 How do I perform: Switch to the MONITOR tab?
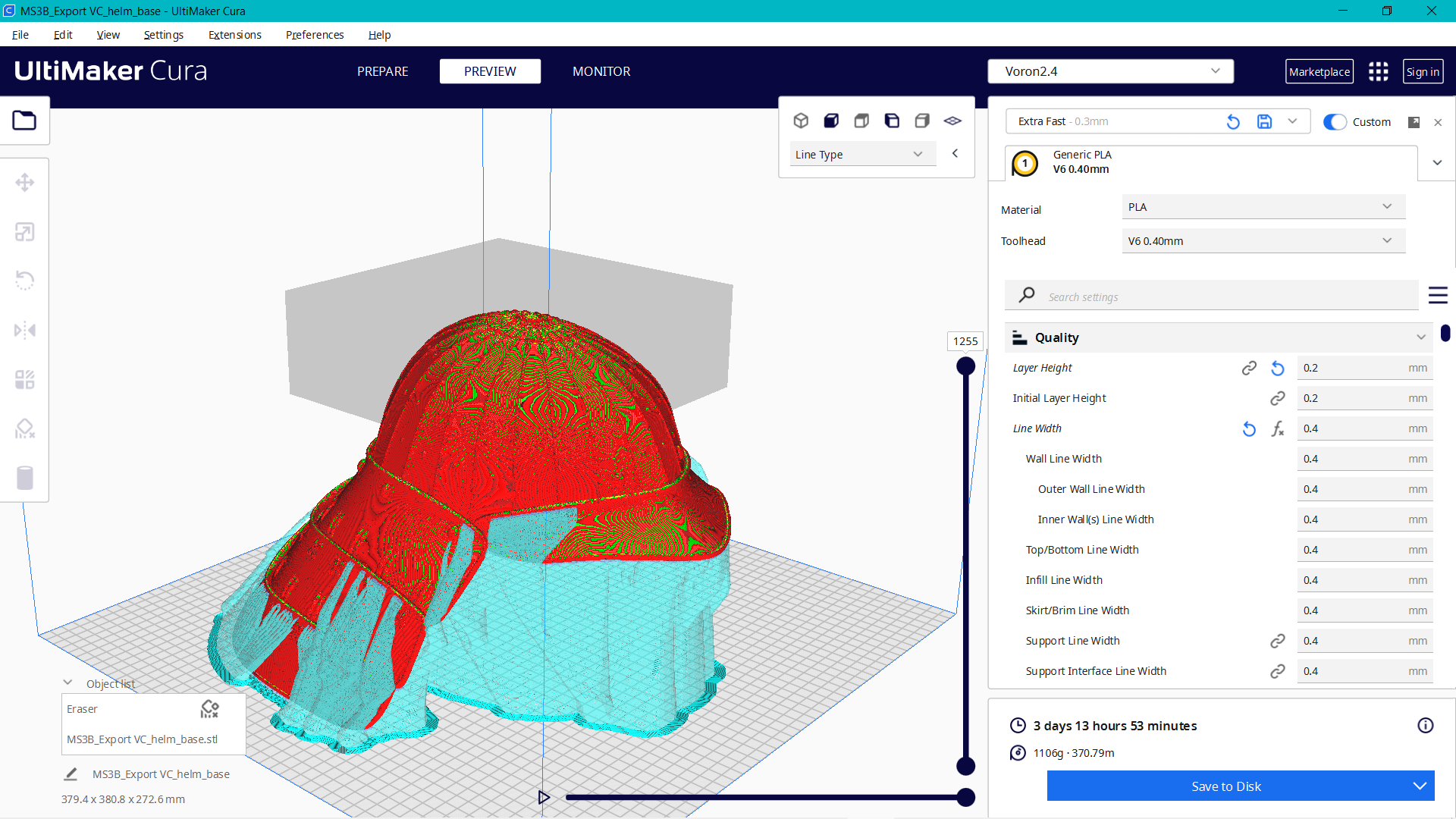(601, 71)
